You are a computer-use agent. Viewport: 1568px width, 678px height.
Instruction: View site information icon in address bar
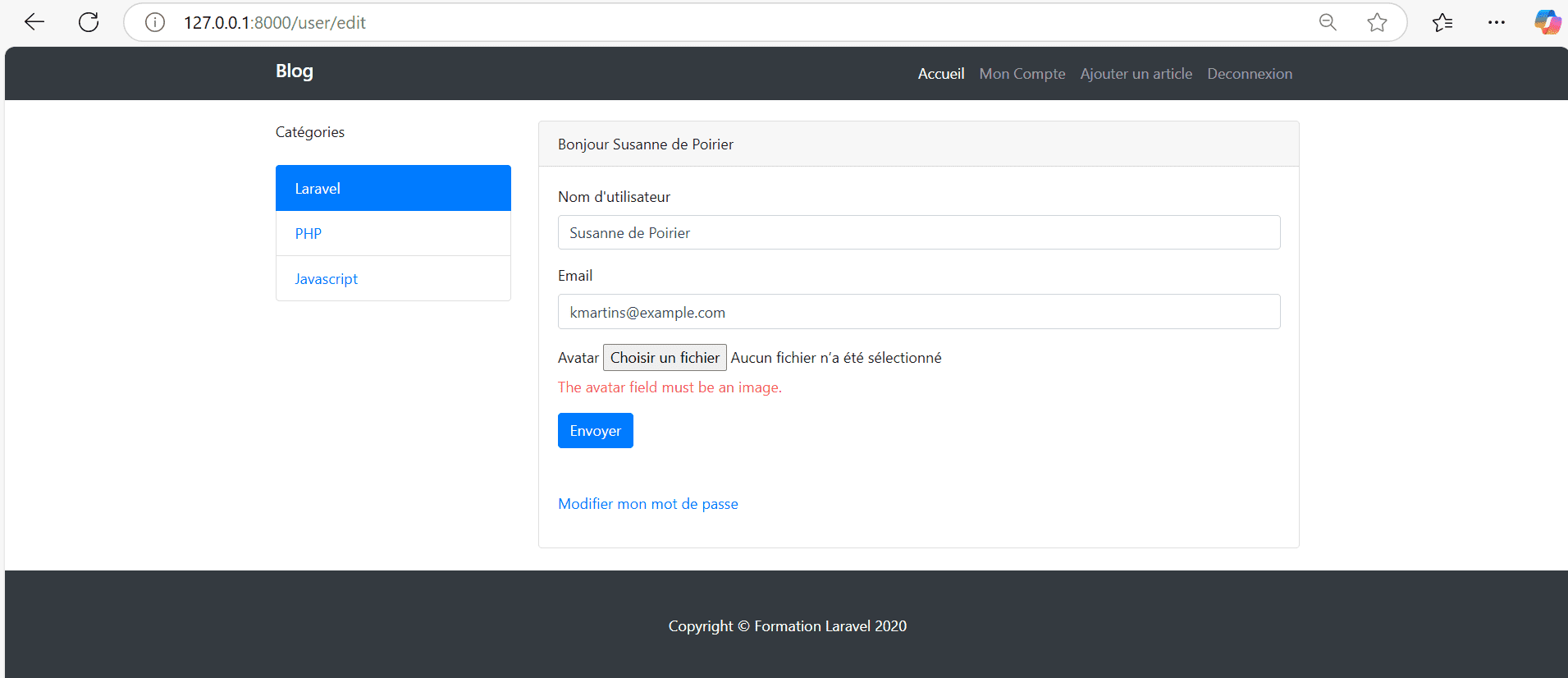click(155, 22)
